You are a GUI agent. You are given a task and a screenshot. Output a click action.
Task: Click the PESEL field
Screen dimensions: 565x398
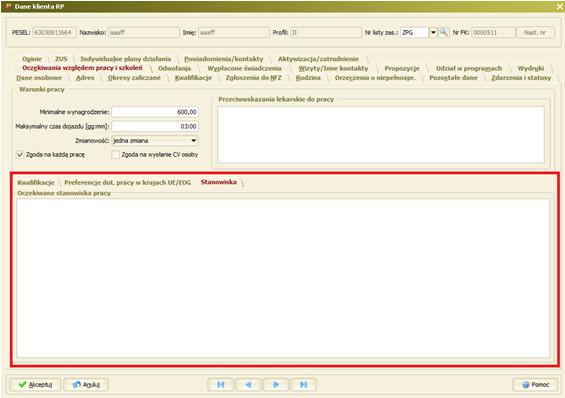pos(55,32)
